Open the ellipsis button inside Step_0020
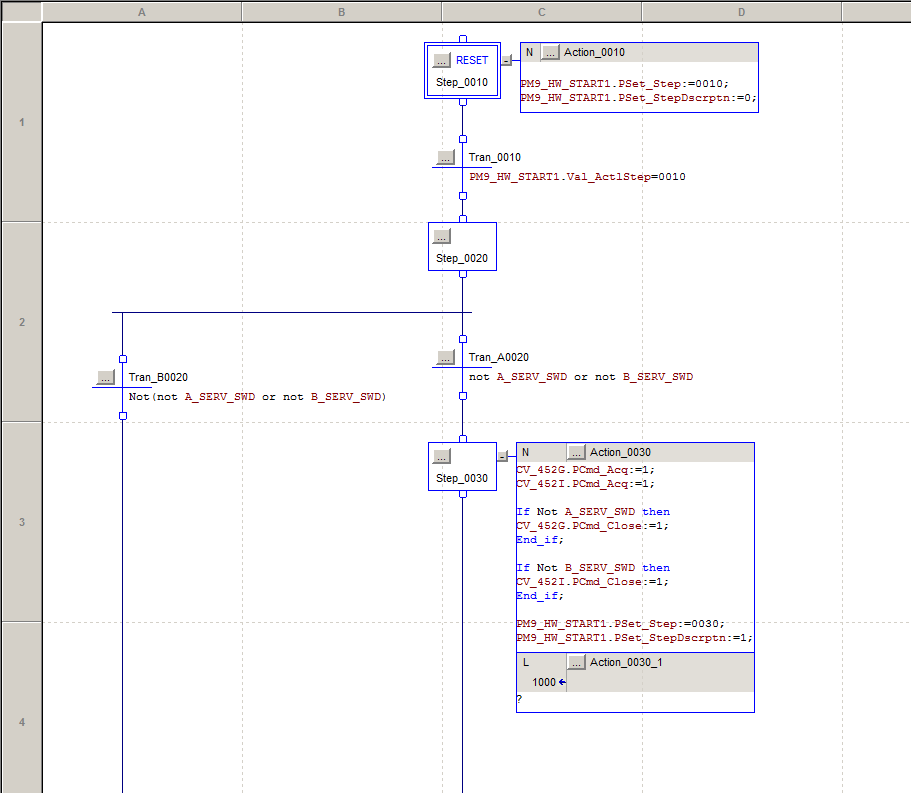The width and height of the screenshot is (911, 793). pyautogui.click(x=442, y=236)
